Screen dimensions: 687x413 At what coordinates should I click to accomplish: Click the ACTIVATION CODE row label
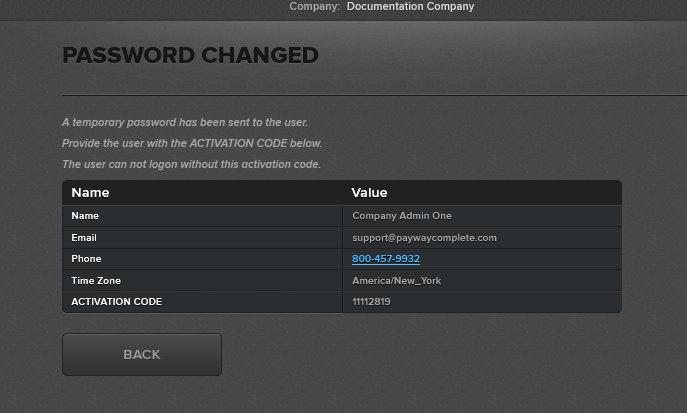coord(116,301)
